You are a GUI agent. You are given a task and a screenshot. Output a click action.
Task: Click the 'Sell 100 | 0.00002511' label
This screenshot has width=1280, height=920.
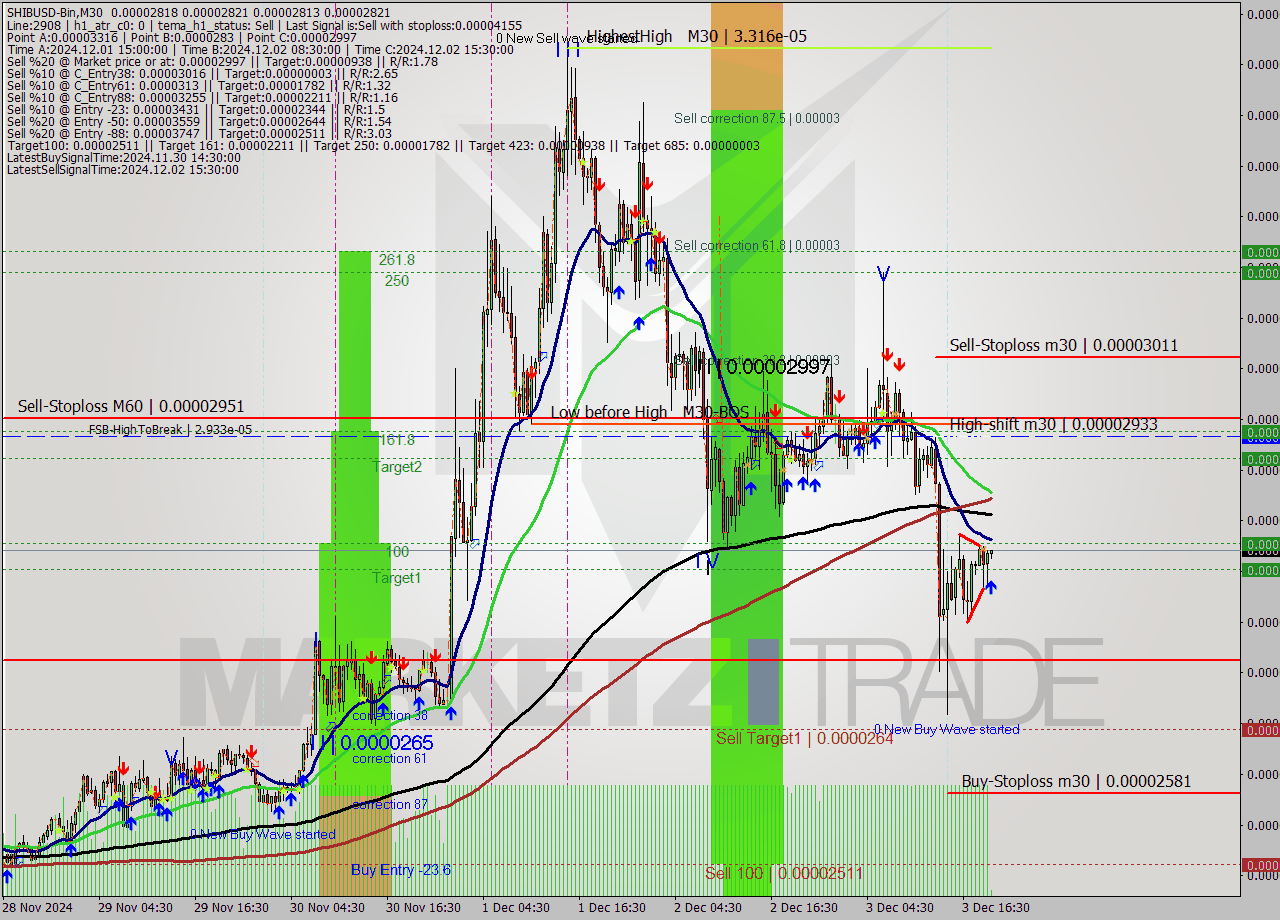[x=784, y=873]
